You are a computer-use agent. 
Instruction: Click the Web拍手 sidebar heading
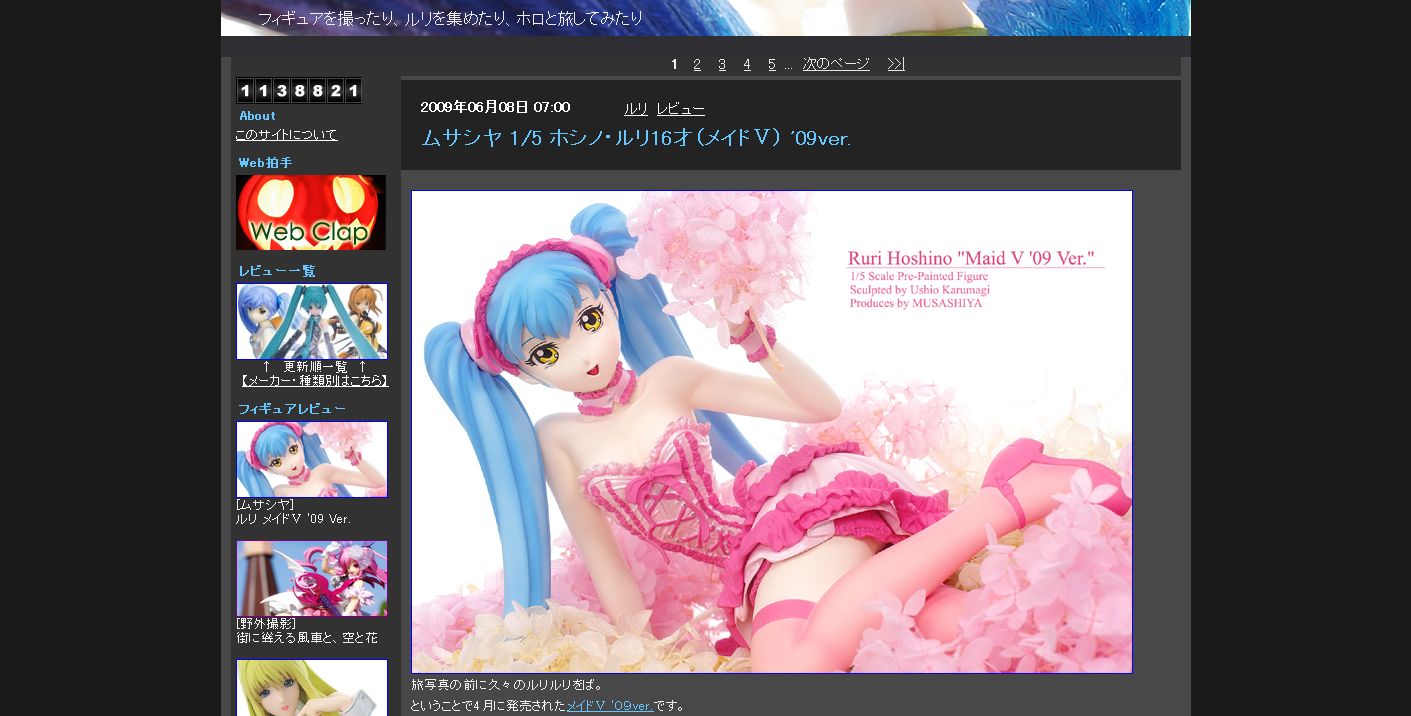click(265, 163)
